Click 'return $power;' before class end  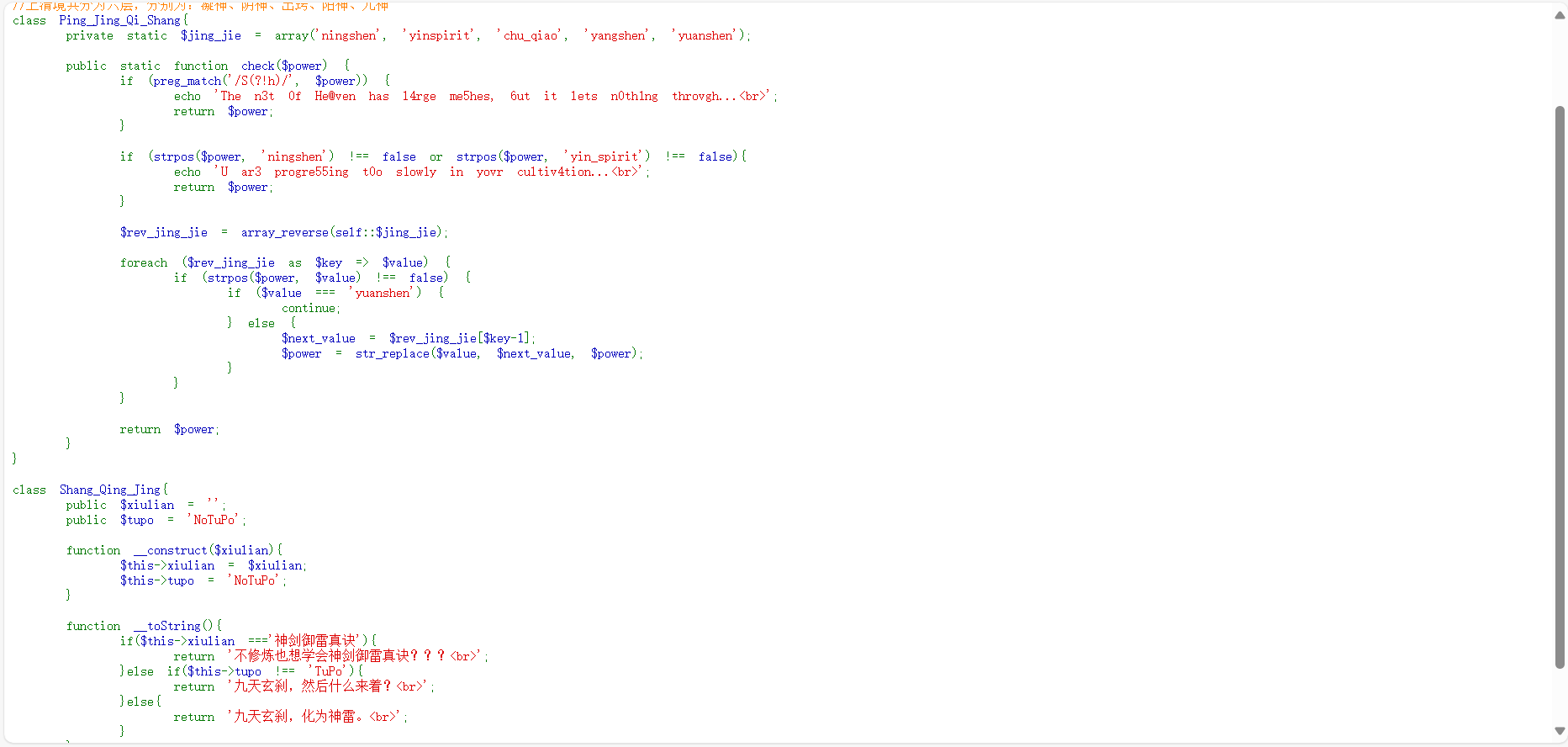tap(169, 429)
